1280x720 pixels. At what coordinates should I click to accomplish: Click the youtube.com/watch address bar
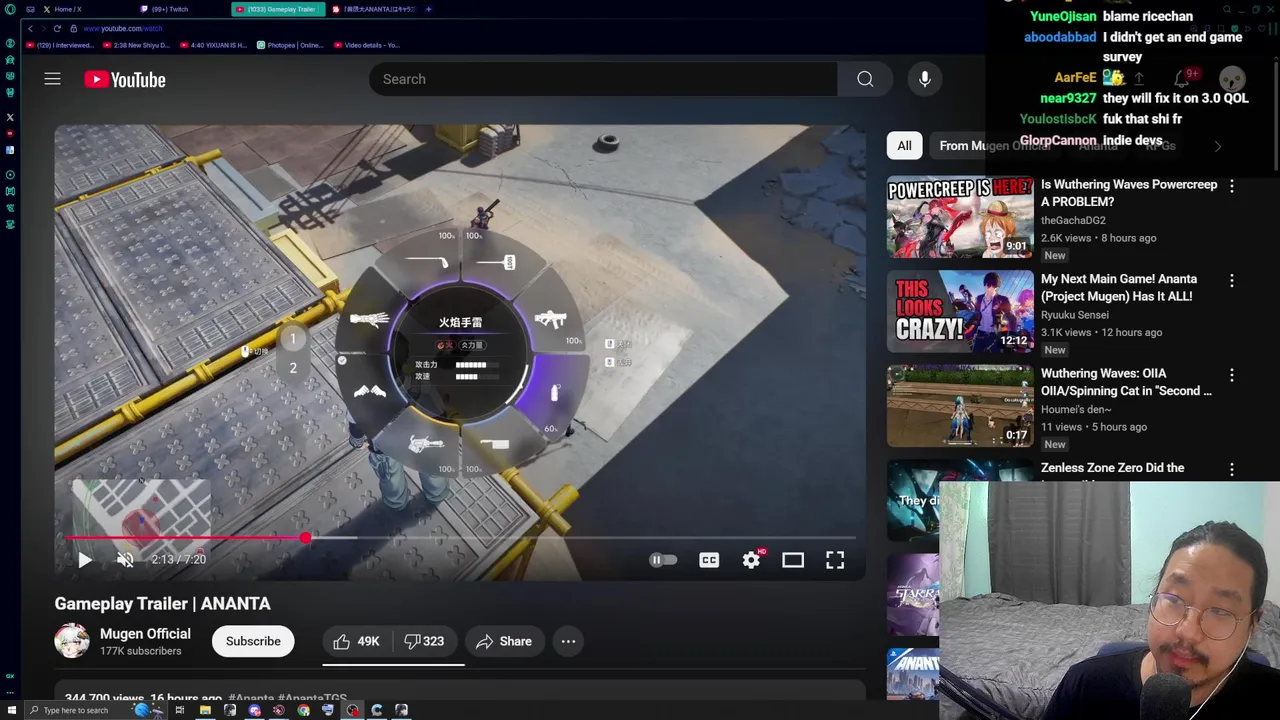point(122,28)
